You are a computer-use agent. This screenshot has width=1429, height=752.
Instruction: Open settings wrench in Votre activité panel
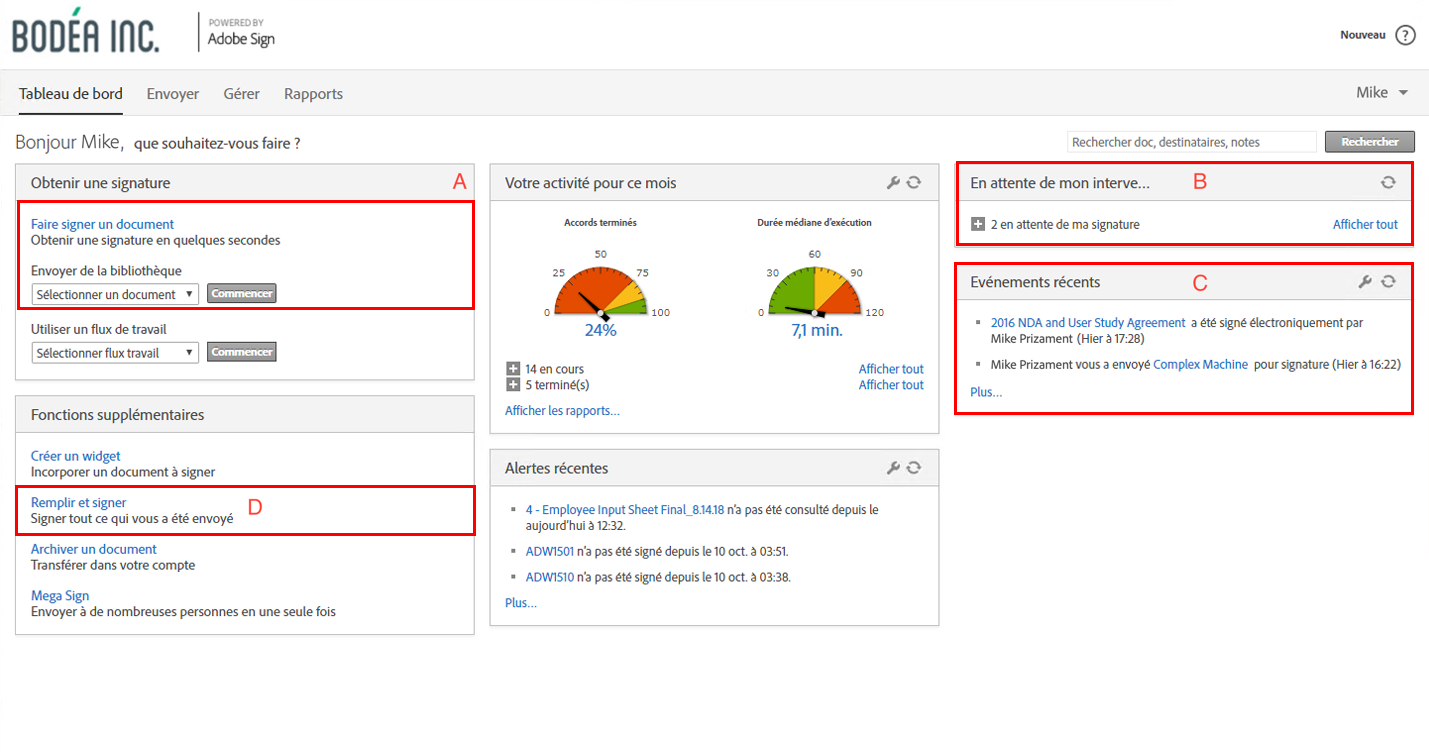coord(894,183)
